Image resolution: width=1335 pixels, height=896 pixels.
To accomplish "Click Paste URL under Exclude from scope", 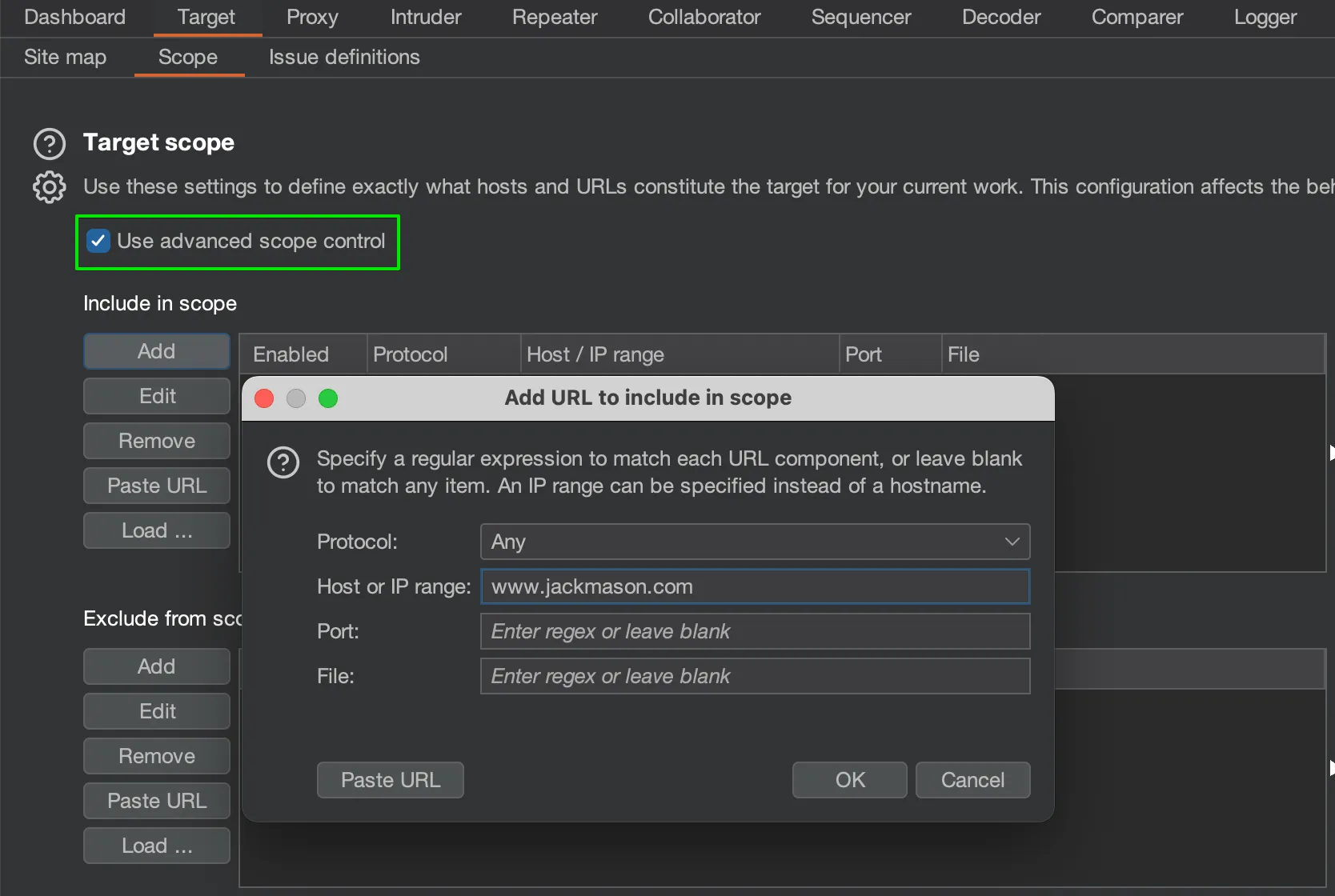I will [x=157, y=801].
